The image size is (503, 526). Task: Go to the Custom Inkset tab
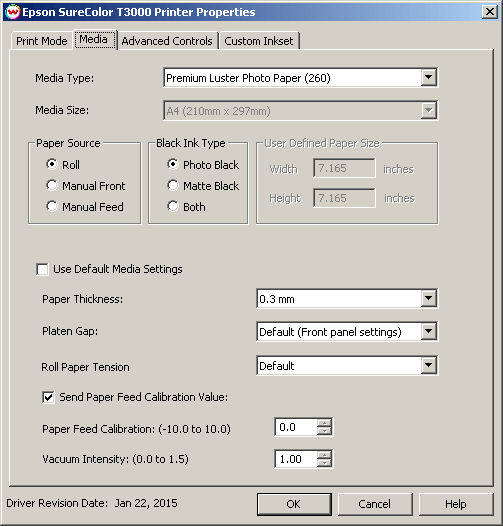click(x=258, y=41)
